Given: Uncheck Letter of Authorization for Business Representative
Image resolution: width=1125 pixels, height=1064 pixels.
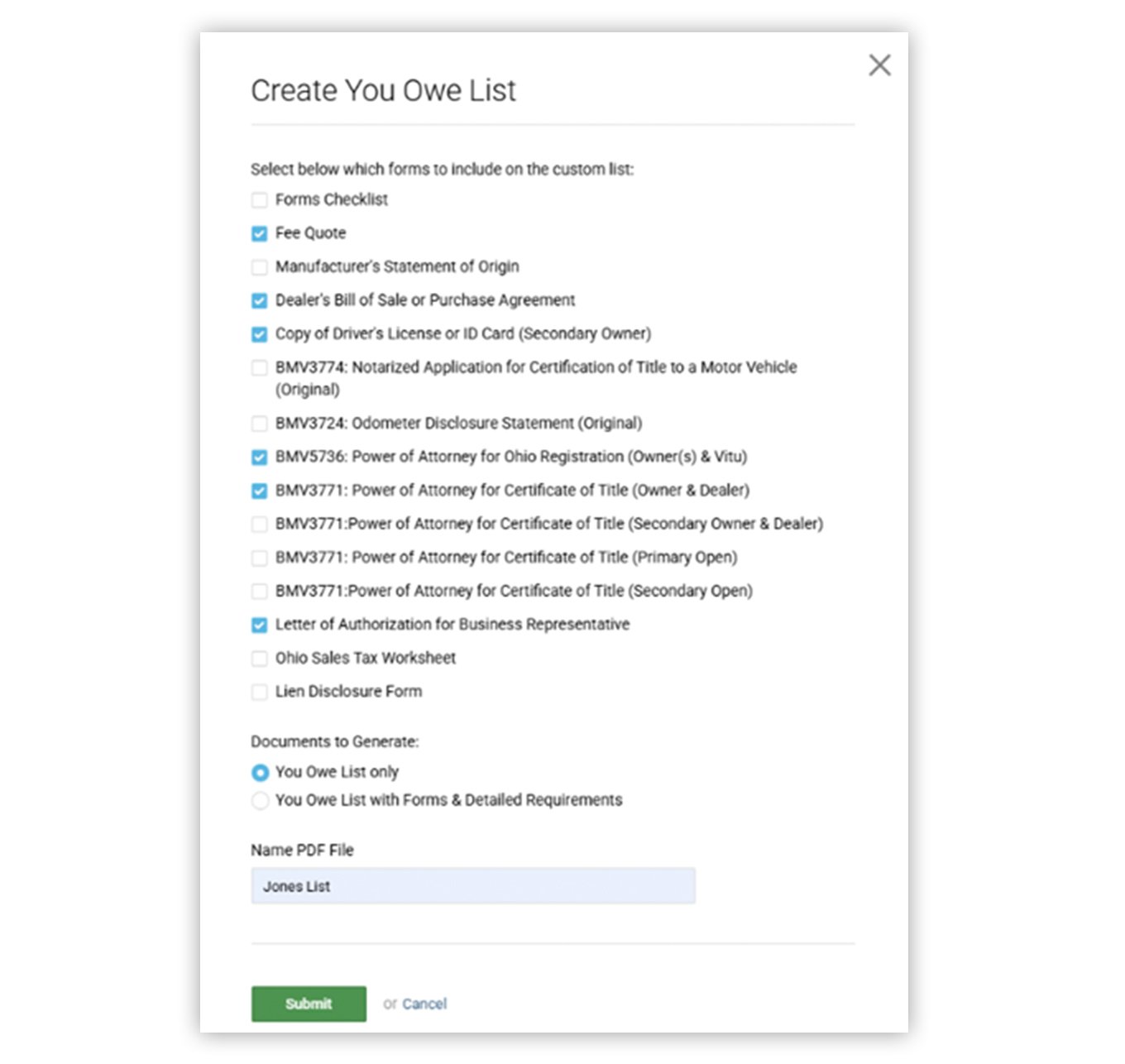Looking at the screenshot, I should [x=259, y=625].
